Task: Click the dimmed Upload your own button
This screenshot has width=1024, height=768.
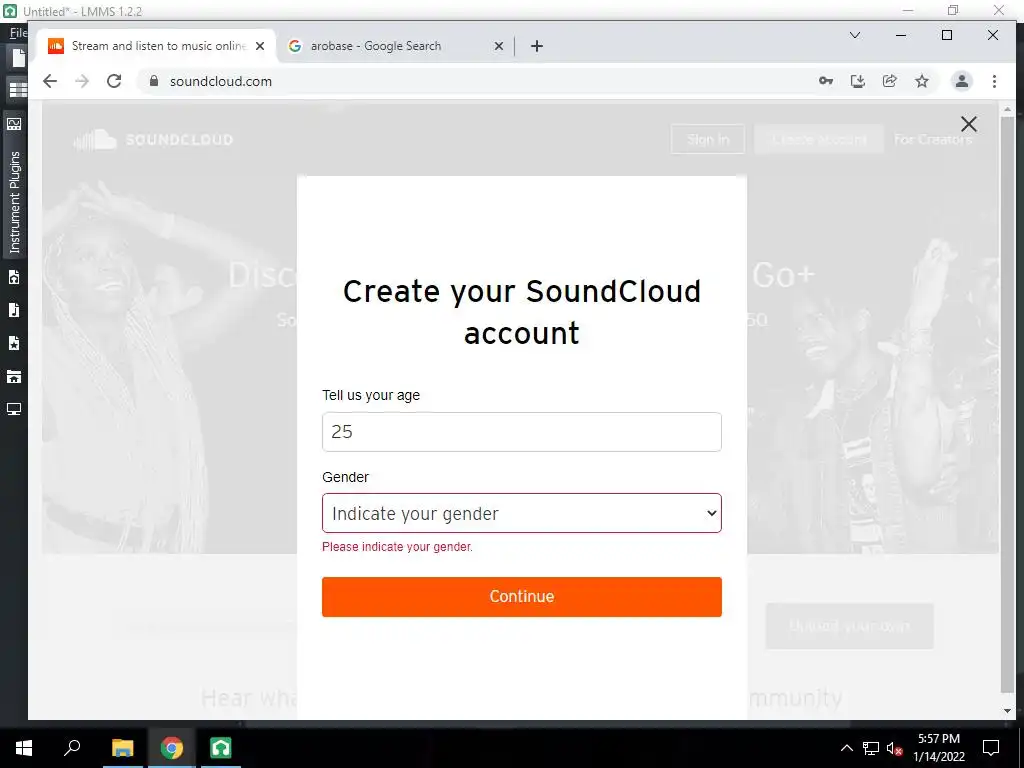Action: pyautogui.click(x=849, y=626)
